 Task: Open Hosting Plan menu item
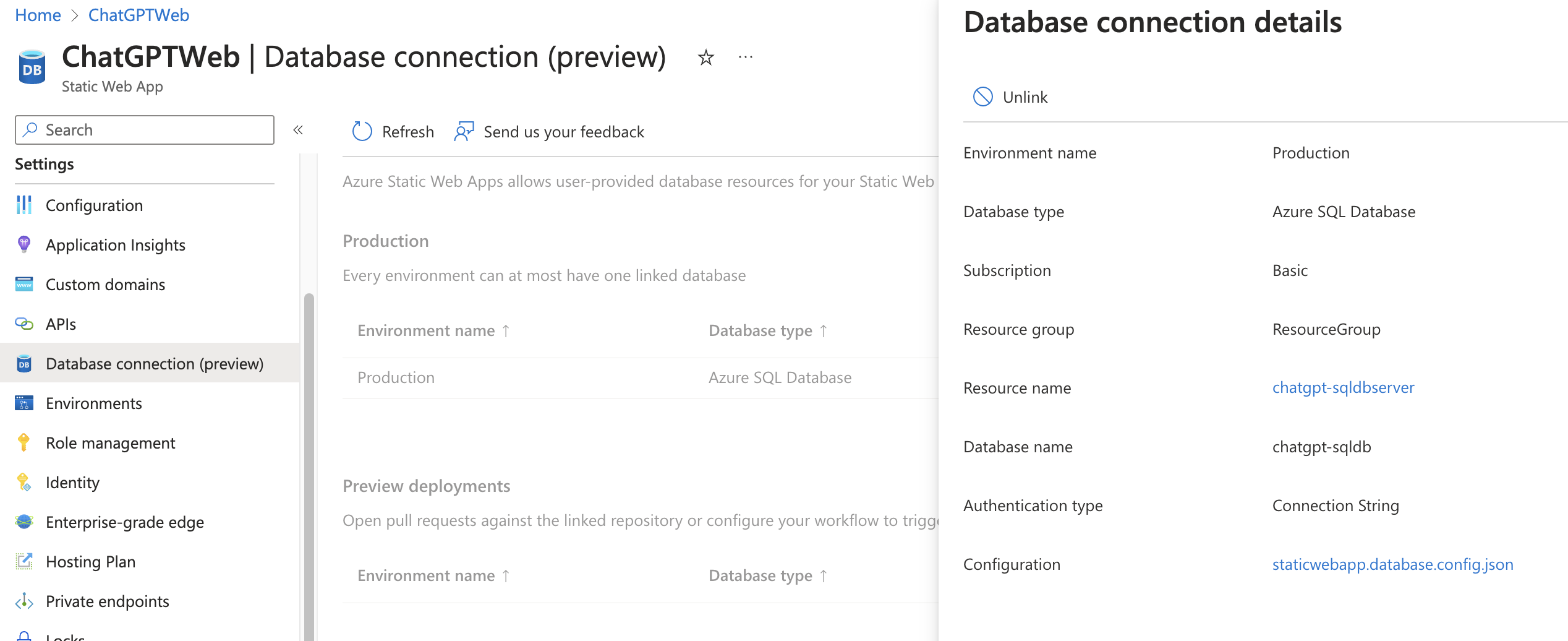150,562
